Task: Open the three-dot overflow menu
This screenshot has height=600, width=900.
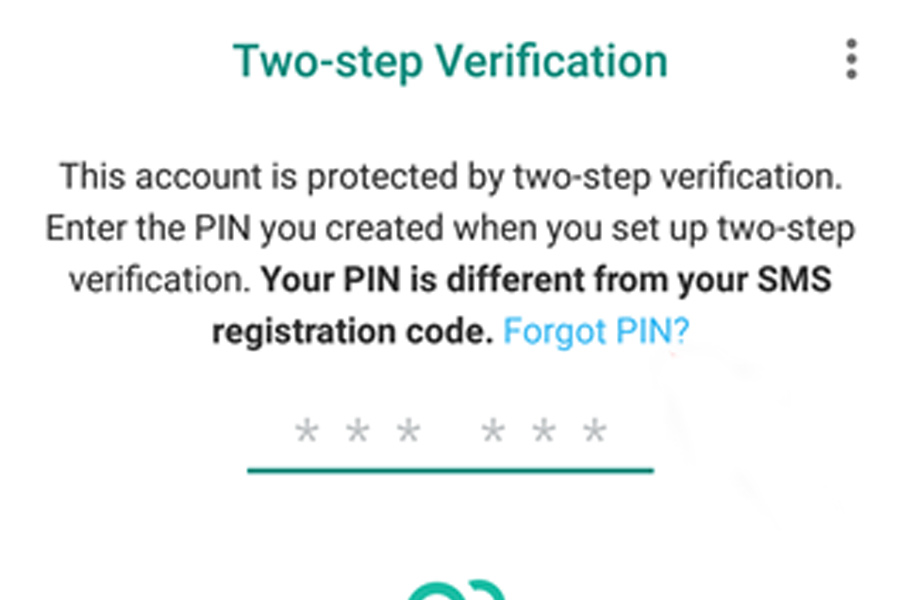Action: (x=851, y=60)
